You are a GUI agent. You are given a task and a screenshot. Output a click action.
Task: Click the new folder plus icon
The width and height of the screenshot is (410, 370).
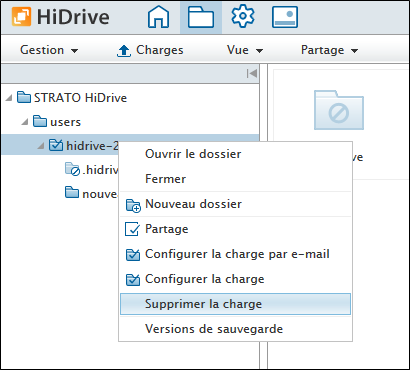click(x=133, y=205)
